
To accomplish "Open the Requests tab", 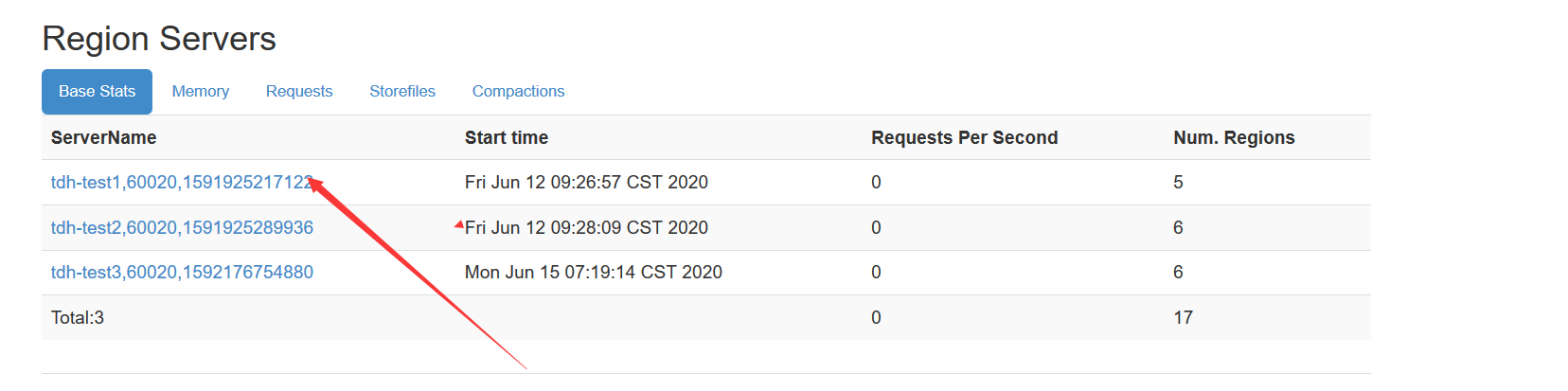I will pos(299,92).
